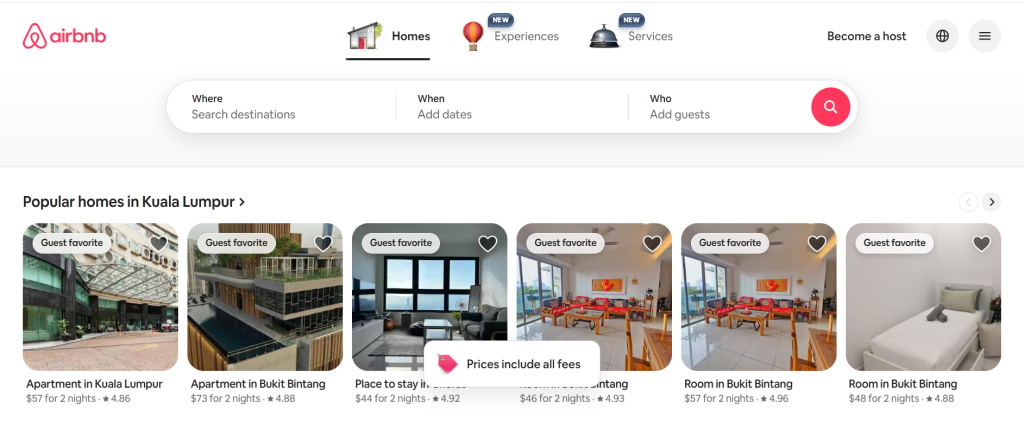
Task: Favorite the Apartment in Kuala Lumpur listing
Action: (159, 244)
